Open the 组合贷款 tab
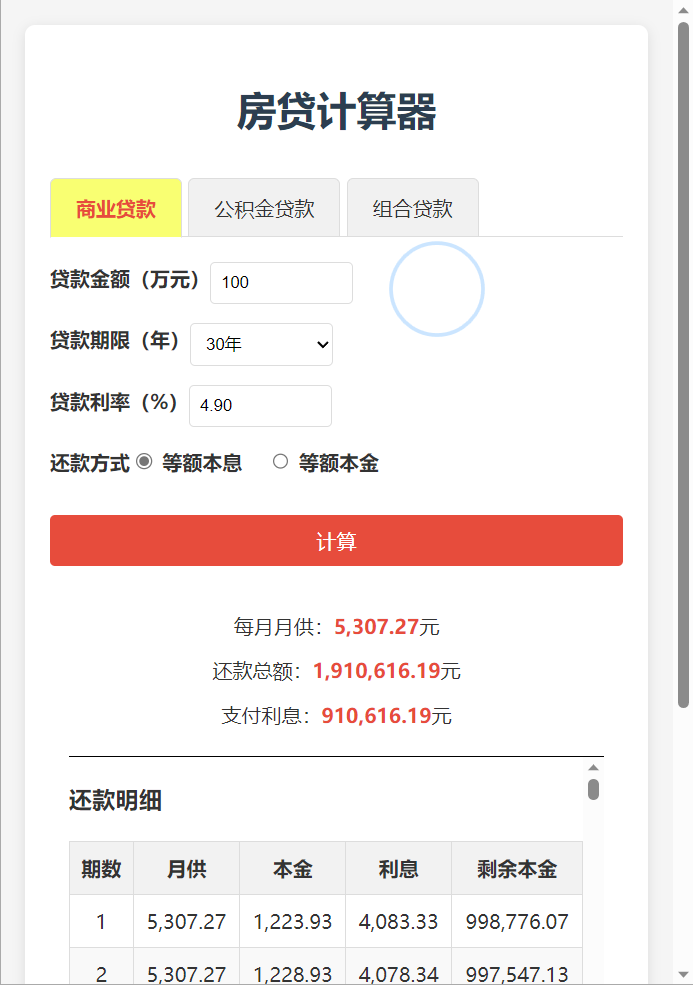 tap(413, 208)
